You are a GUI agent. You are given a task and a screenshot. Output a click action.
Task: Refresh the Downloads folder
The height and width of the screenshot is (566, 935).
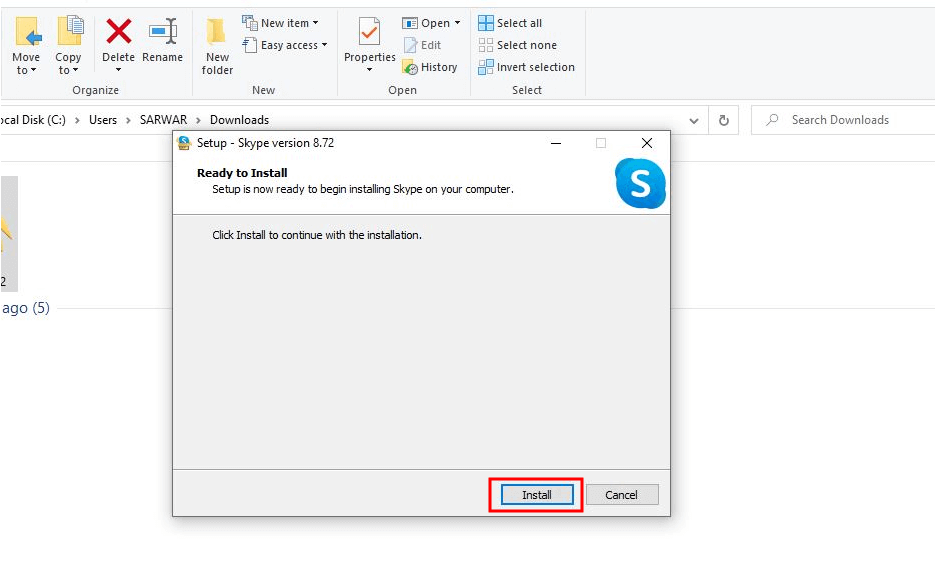tap(723, 120)
